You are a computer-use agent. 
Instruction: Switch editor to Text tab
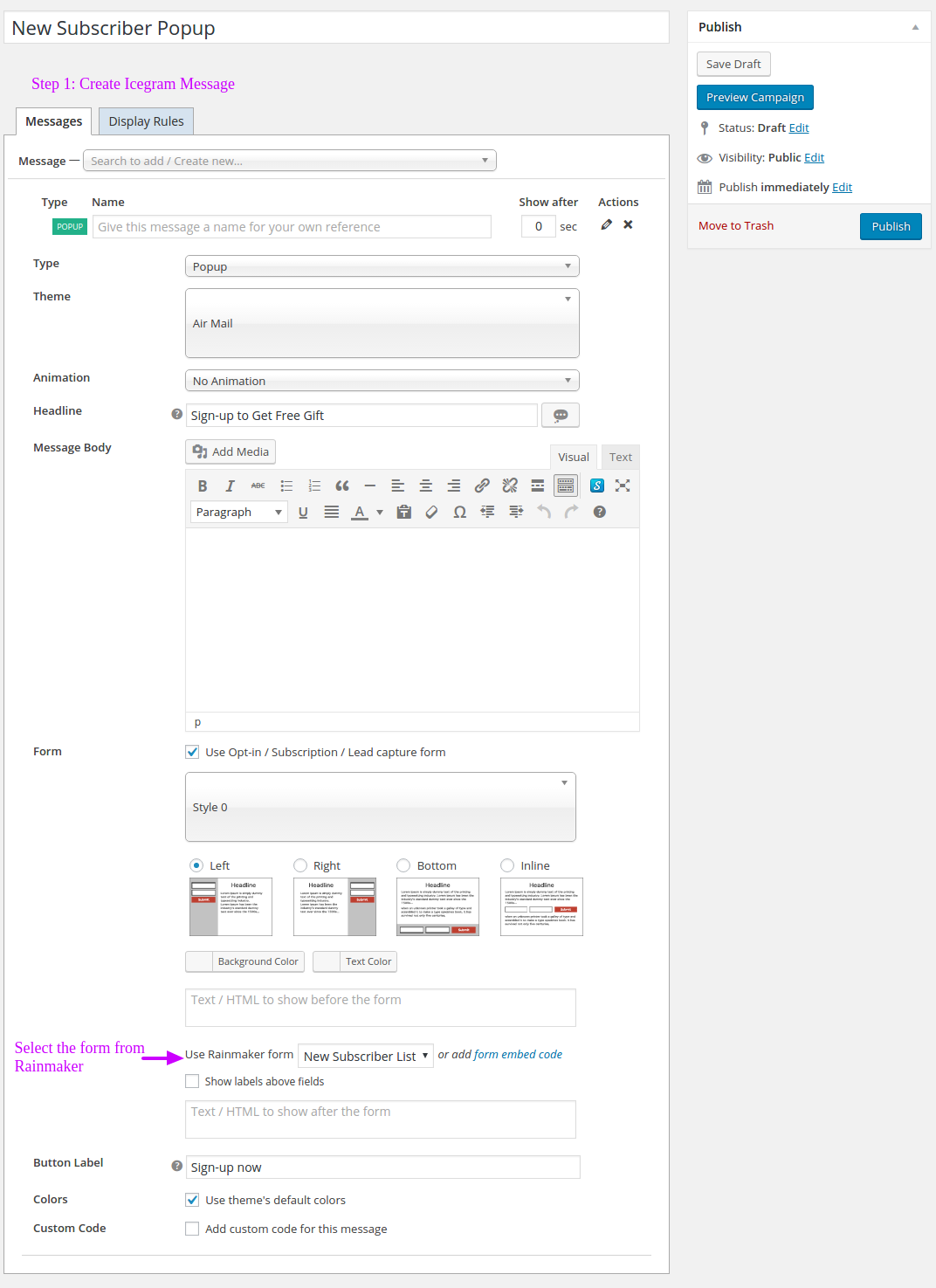point(621,457)
